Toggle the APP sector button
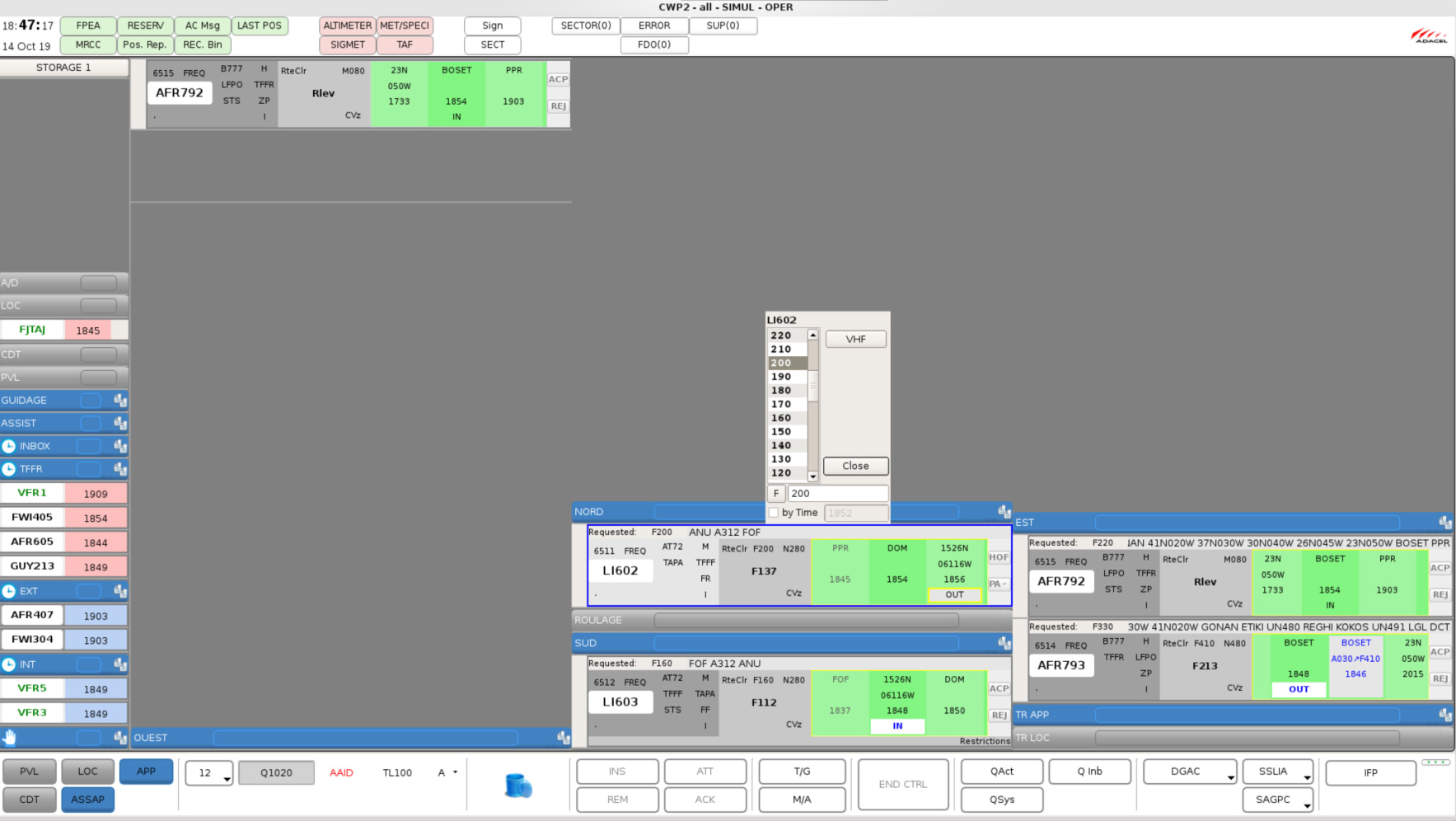This screenshot has width=1456, height=821. coord(146,772)
